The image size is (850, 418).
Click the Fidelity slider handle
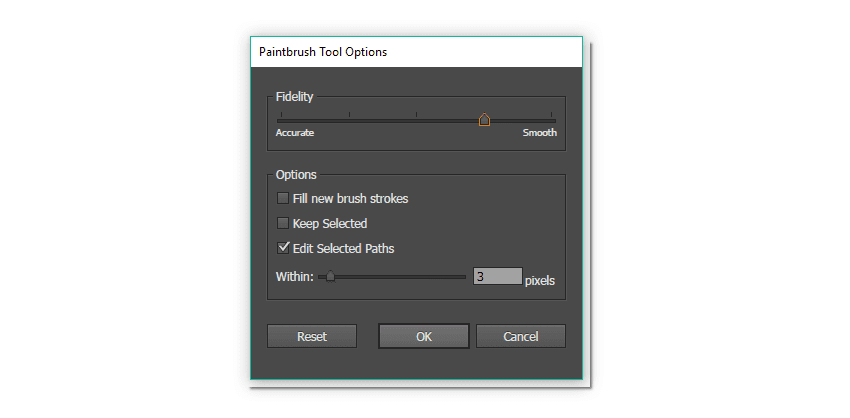point(484,120)
